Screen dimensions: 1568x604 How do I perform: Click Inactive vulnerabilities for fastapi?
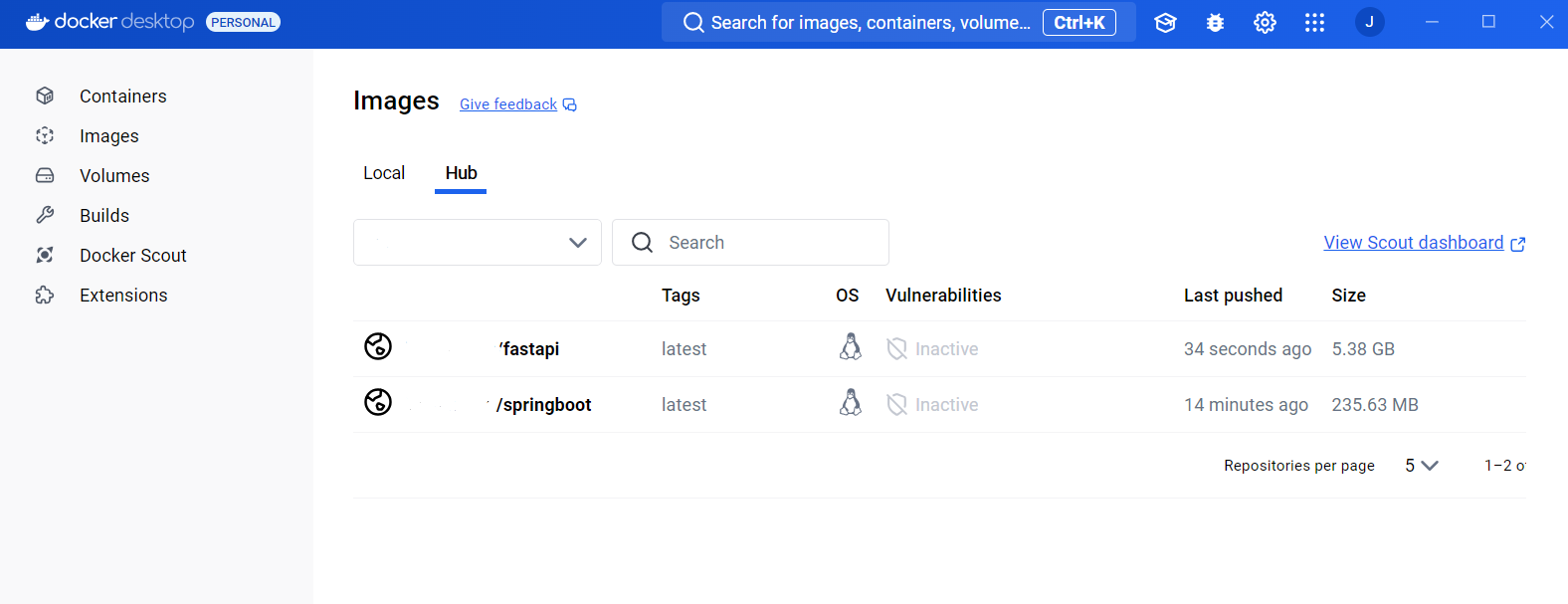[932, 349]
